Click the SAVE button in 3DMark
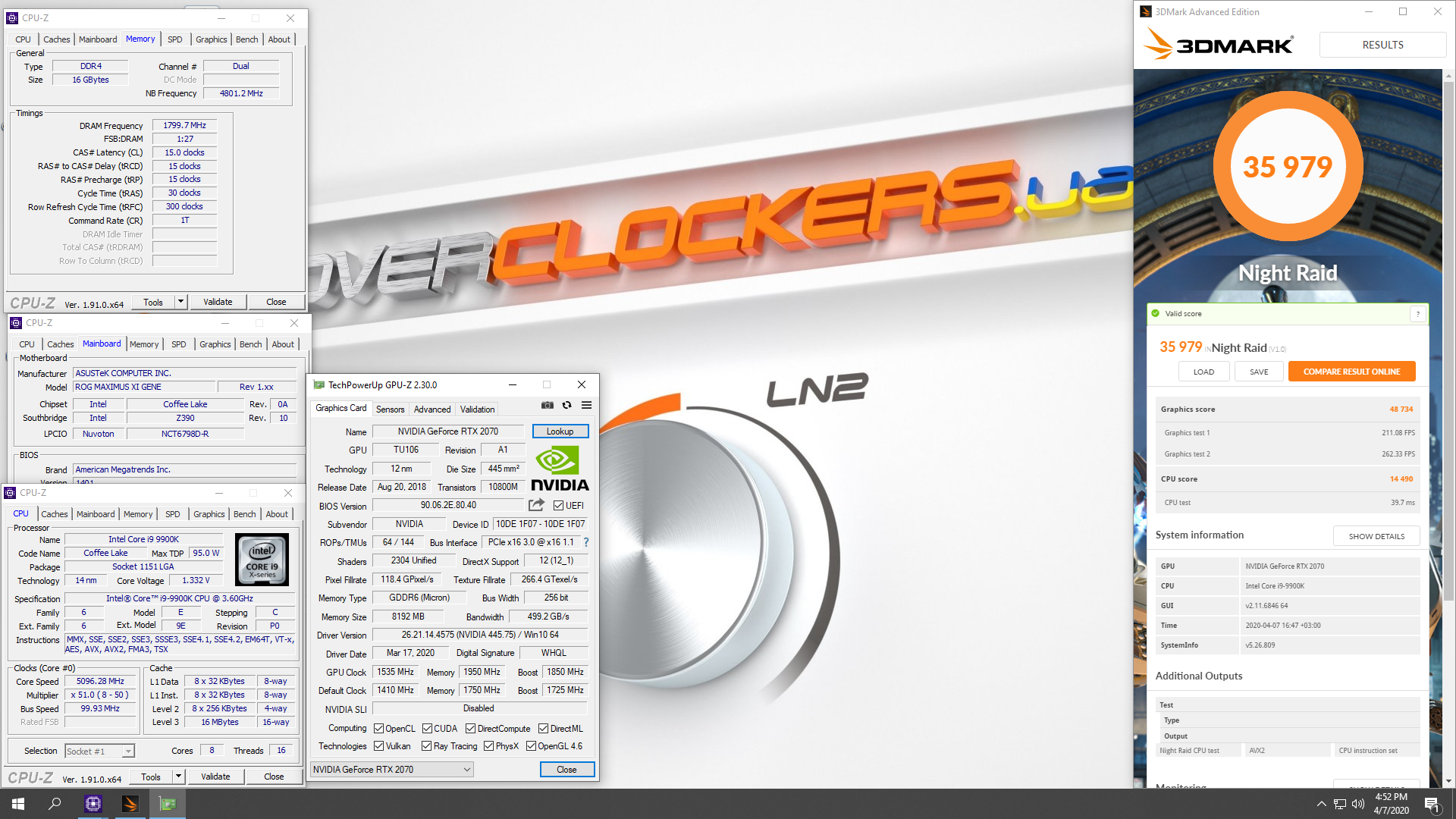This screenshot has height=819, width=1456. pos(1259,372)
